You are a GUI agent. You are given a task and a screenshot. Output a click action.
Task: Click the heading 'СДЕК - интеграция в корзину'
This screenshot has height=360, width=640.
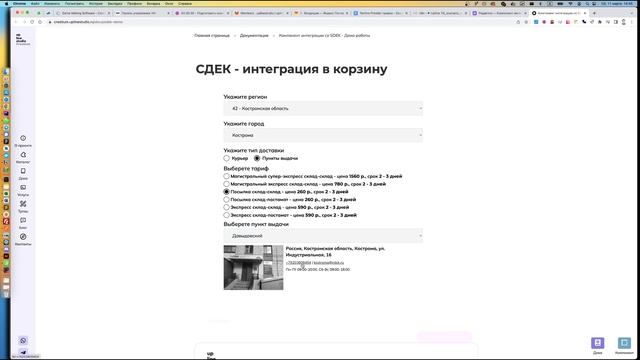point(291,69)
